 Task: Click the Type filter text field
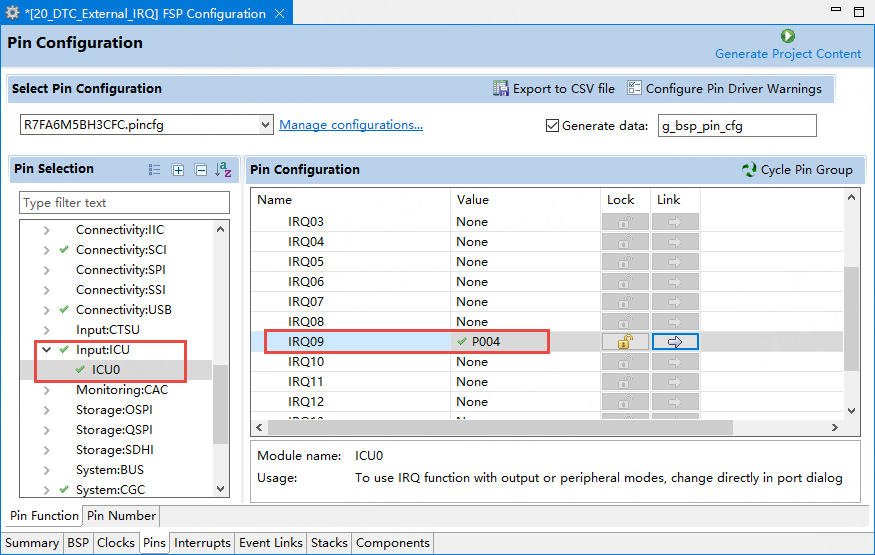click(124, 203)
